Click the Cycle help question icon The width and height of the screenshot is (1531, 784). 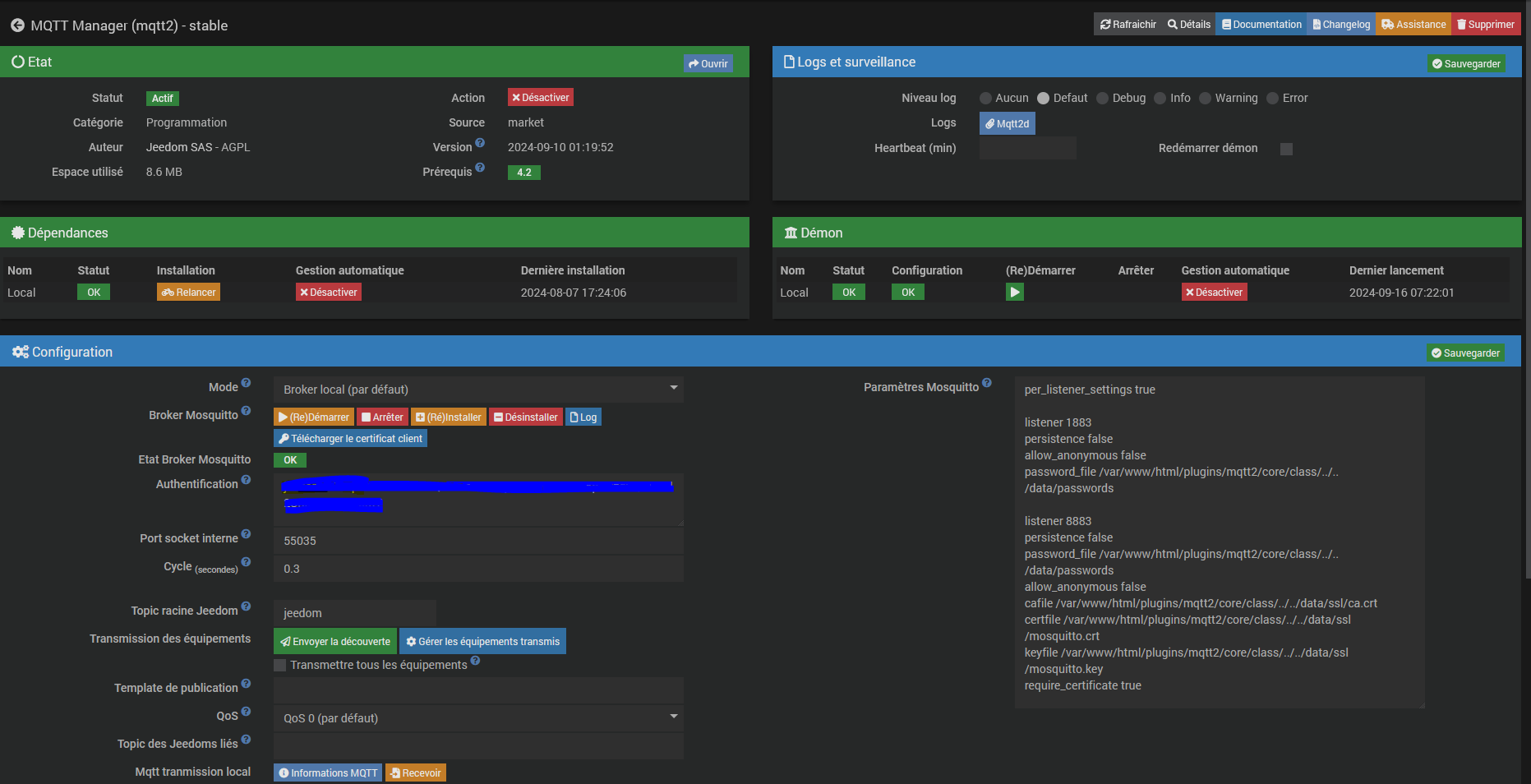click(246, 562)
